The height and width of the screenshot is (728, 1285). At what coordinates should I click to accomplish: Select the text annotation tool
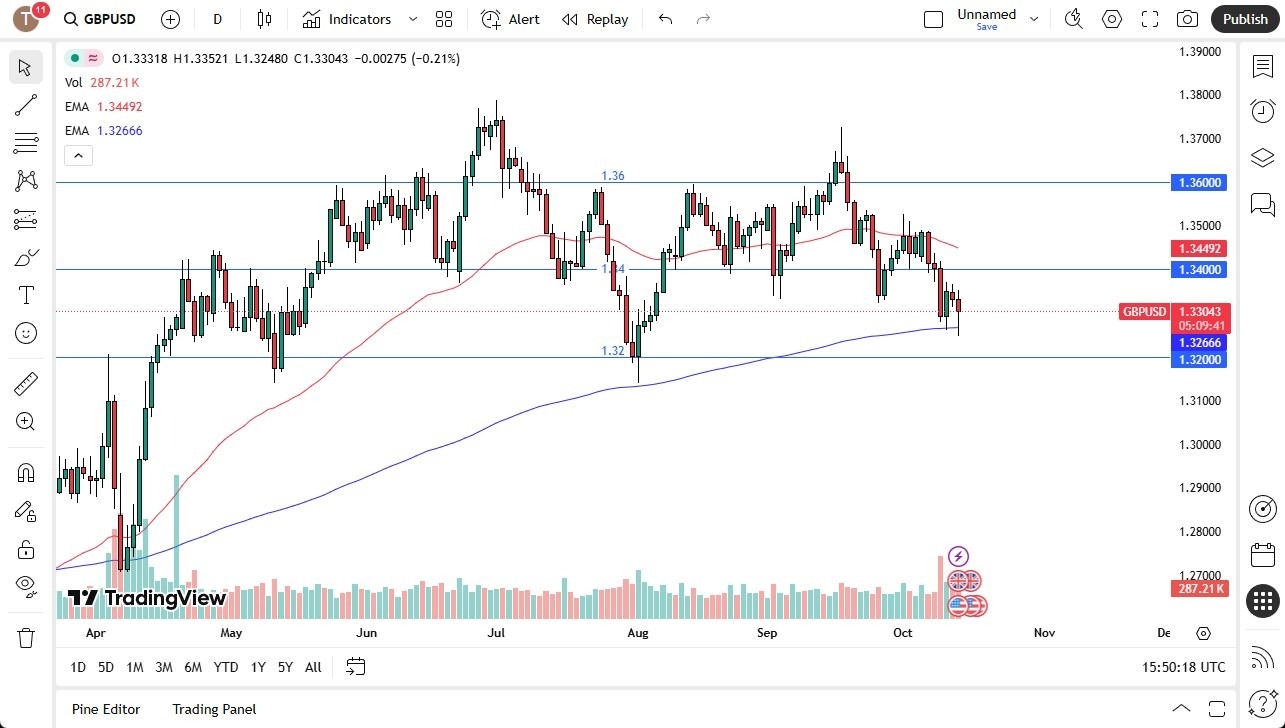coord(25,295)
